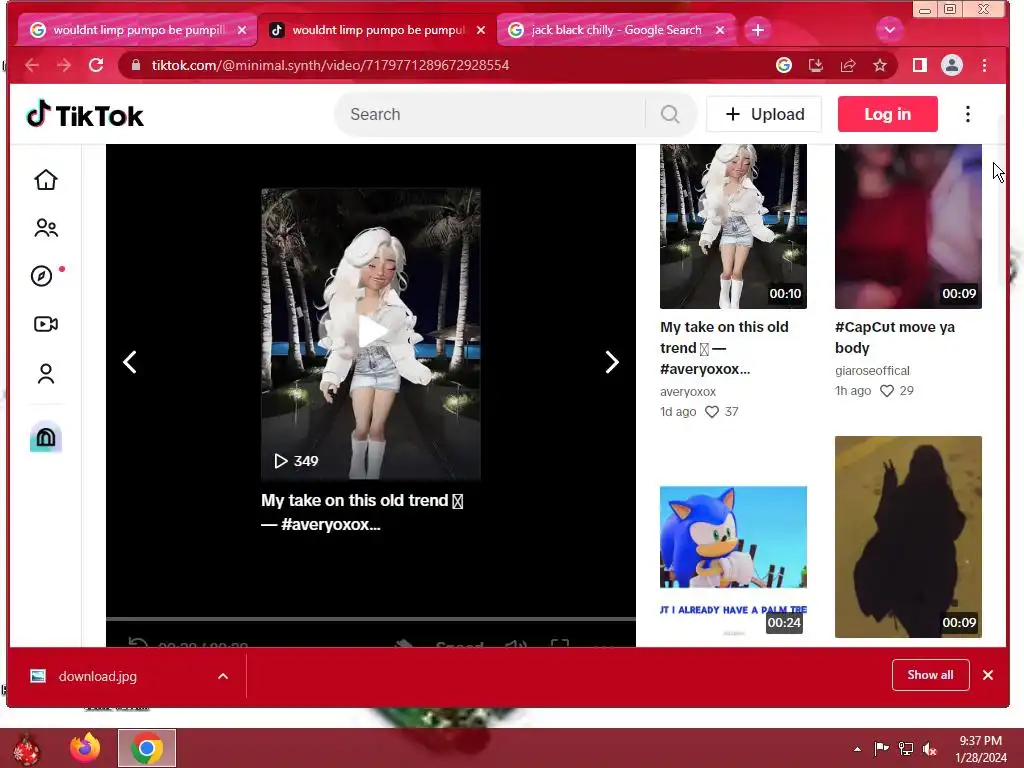Click the muted volume tray icon
The image size is (1024, 768).
tap(929, 748)
